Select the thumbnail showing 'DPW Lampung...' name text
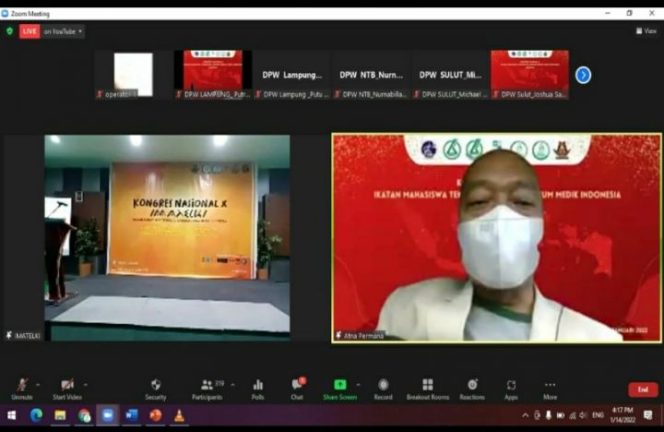This screenshot has height=432, width=664. 292,75
